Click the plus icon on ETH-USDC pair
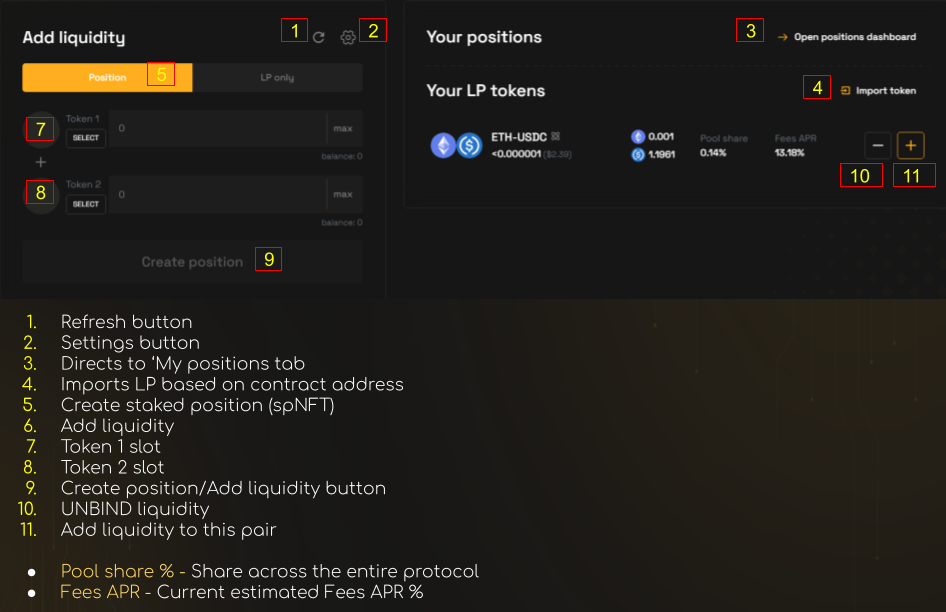Screen dimensions: 946x612 pos(910,146)
